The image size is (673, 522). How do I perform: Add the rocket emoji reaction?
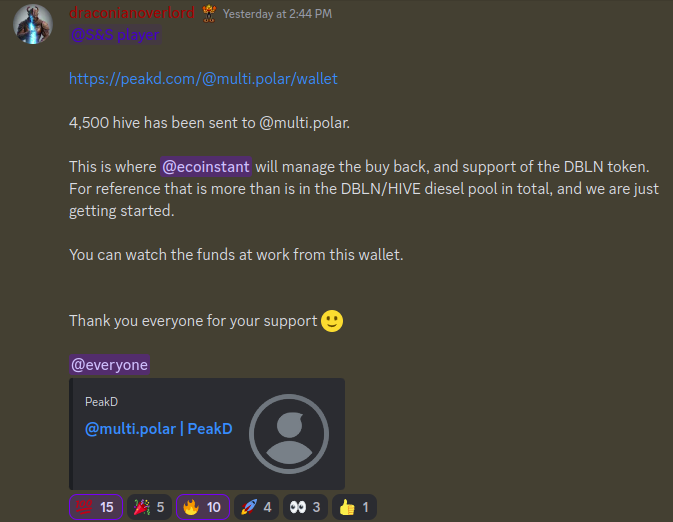coord(256,507)
